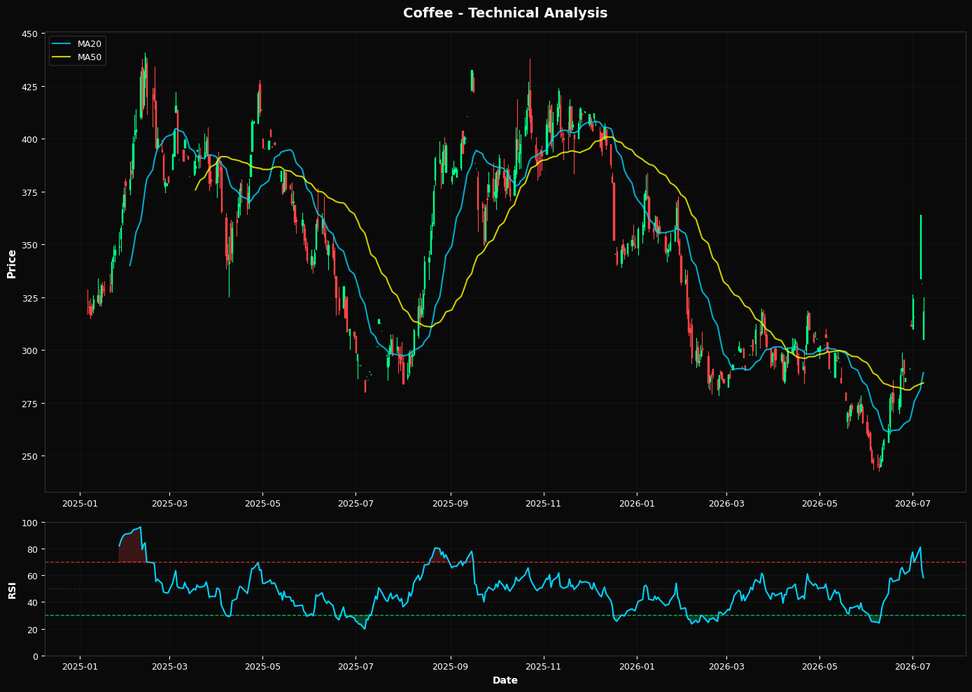Click 2025-01 date under the RSI panel
Image resolution: width=972 pixels, height=692 pixels.
[81, 668]
